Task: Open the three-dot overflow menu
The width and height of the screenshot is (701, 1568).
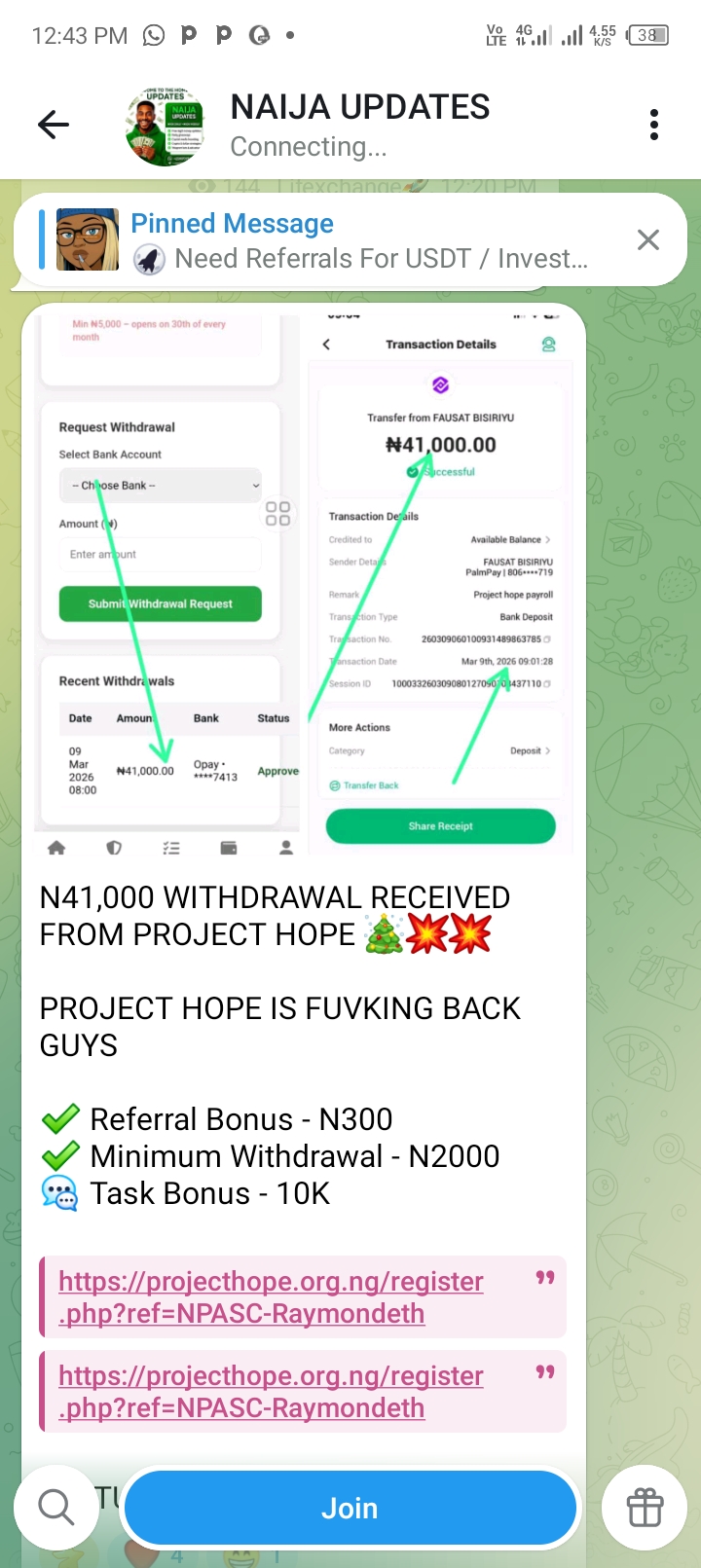Action: coord(654,125)
